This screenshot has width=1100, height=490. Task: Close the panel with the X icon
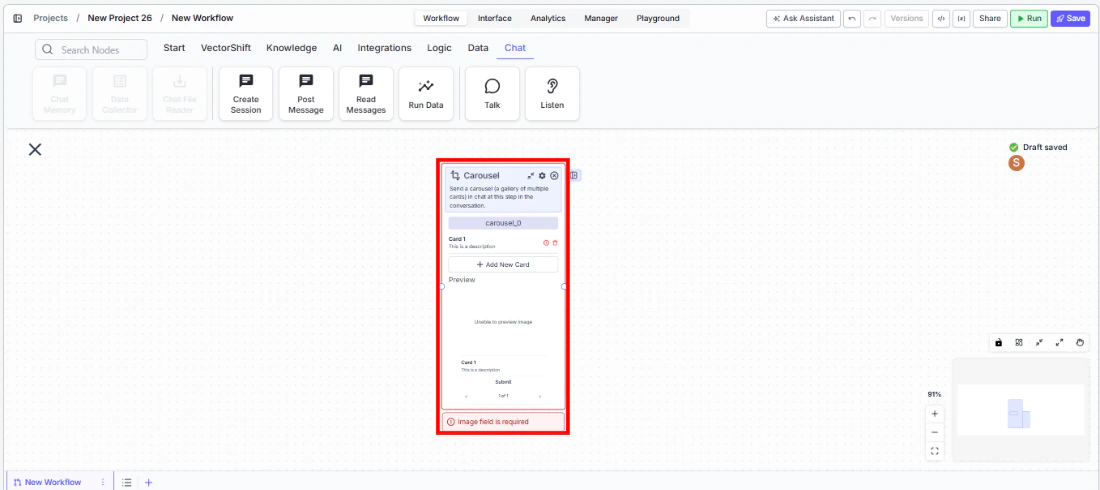[35, 149]
